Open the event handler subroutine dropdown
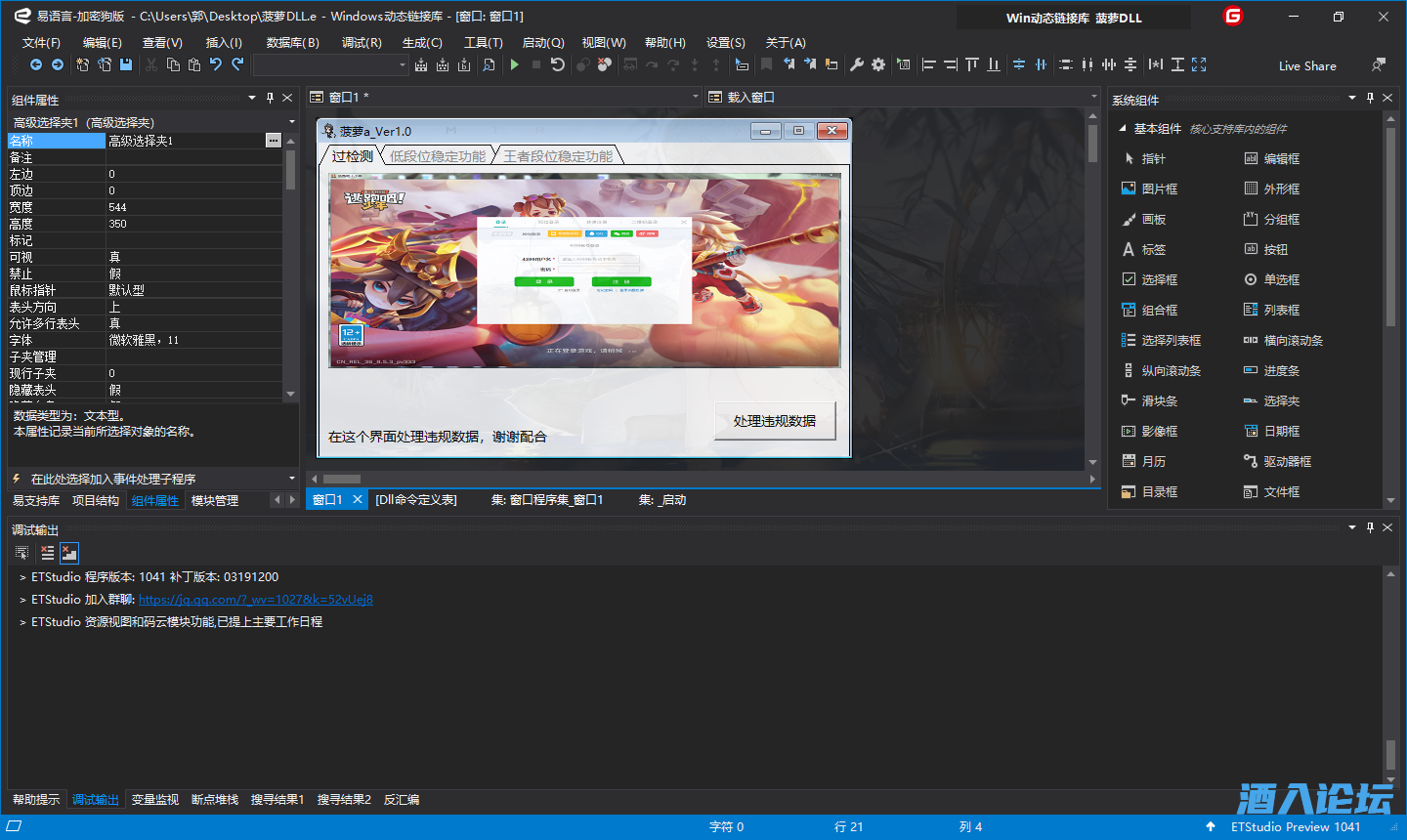 click(291, 479)
